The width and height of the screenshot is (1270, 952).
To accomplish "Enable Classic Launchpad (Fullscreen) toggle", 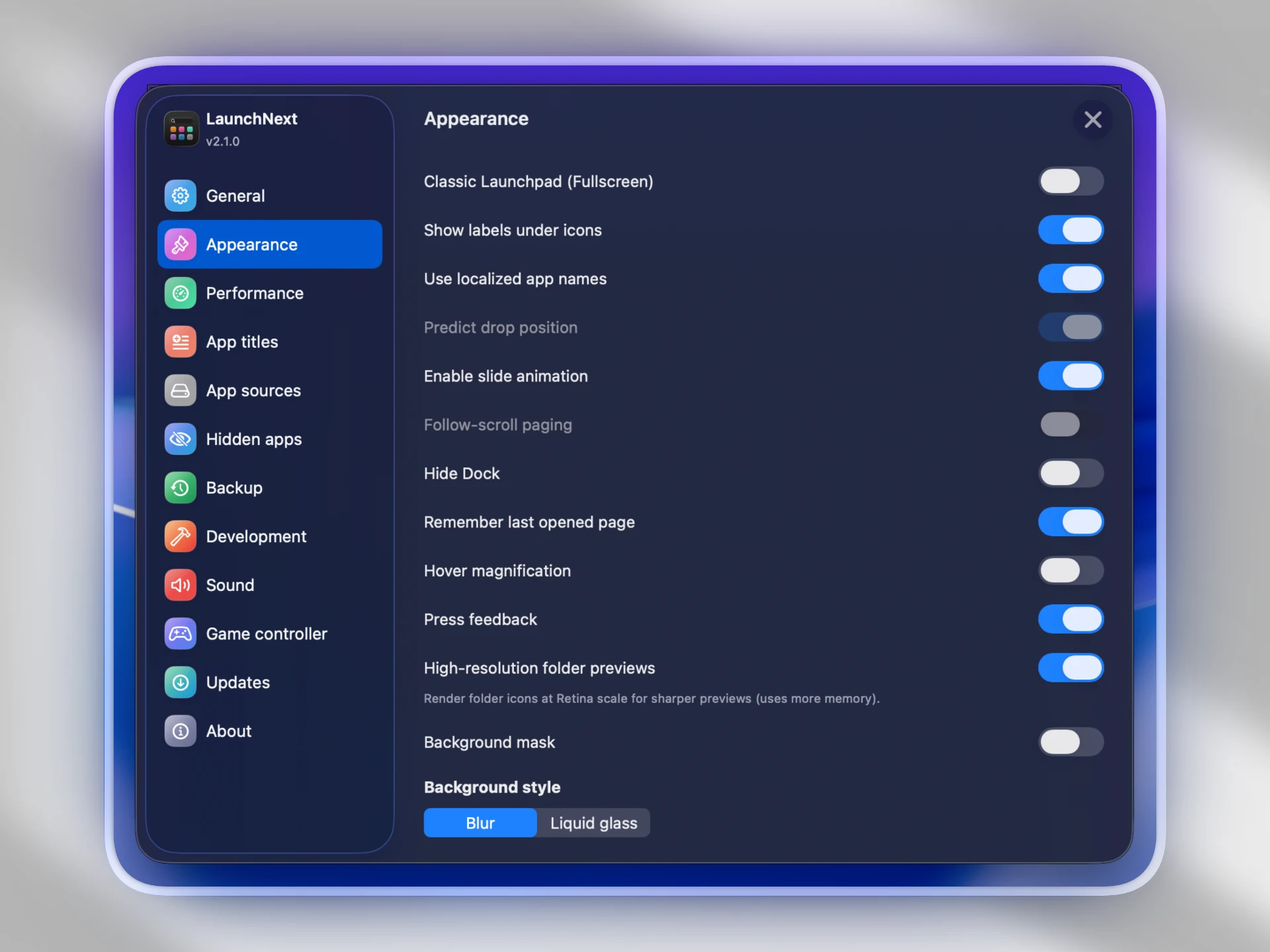I will (x=1070, y=181).
